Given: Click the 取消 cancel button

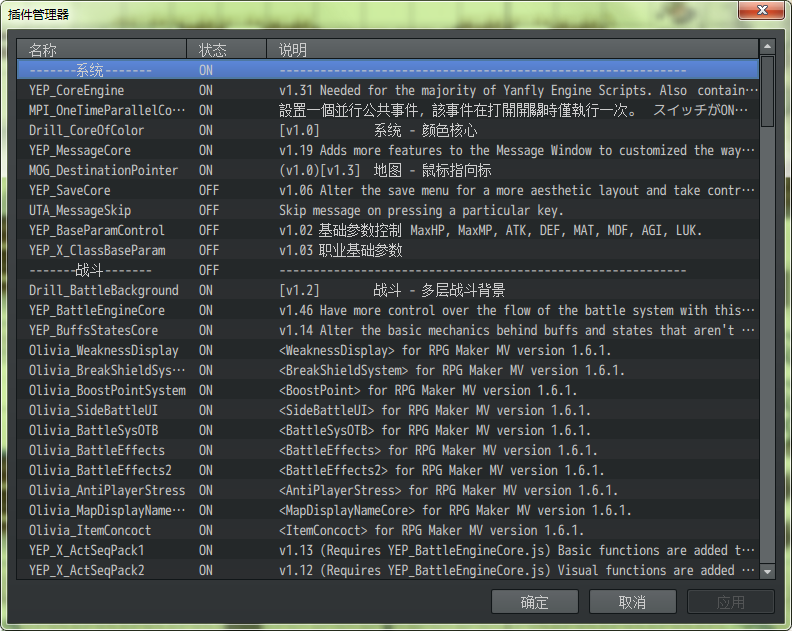Looking at the screenshot, I should (x=632, y=602).
